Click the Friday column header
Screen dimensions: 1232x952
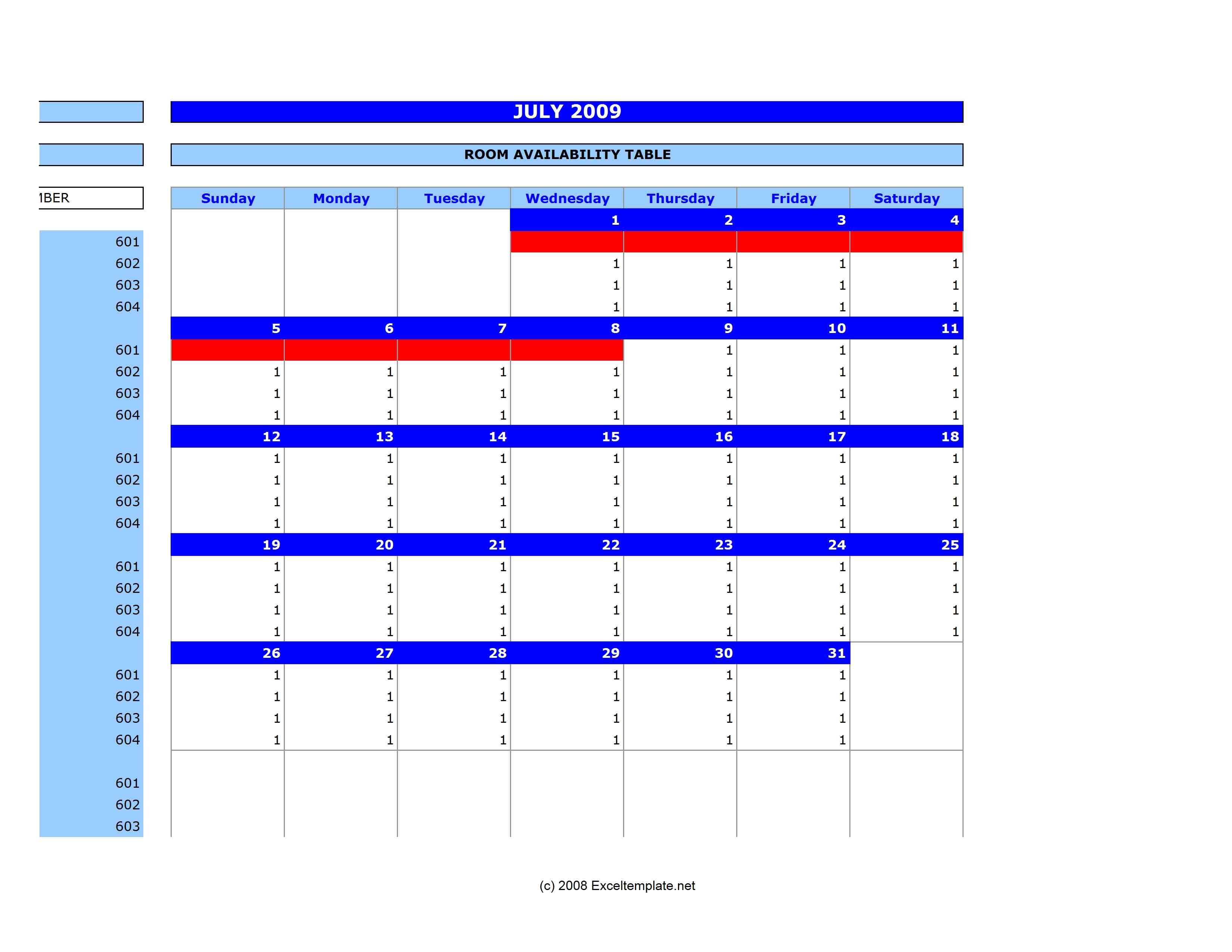pos(794,197)
